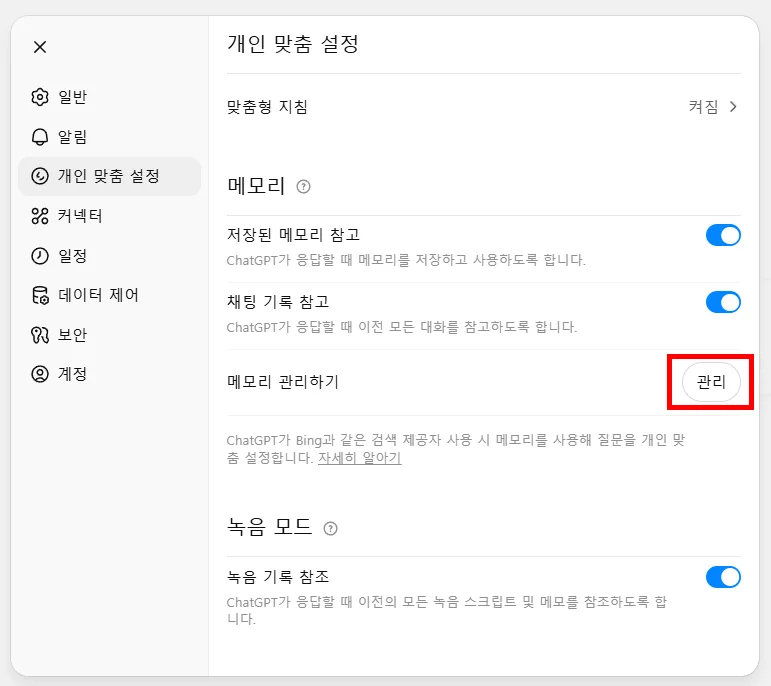Toggle 저장된 메모리 참고 switch off
The height and width of the screenshot is (686, 771).
coord(723,236)
